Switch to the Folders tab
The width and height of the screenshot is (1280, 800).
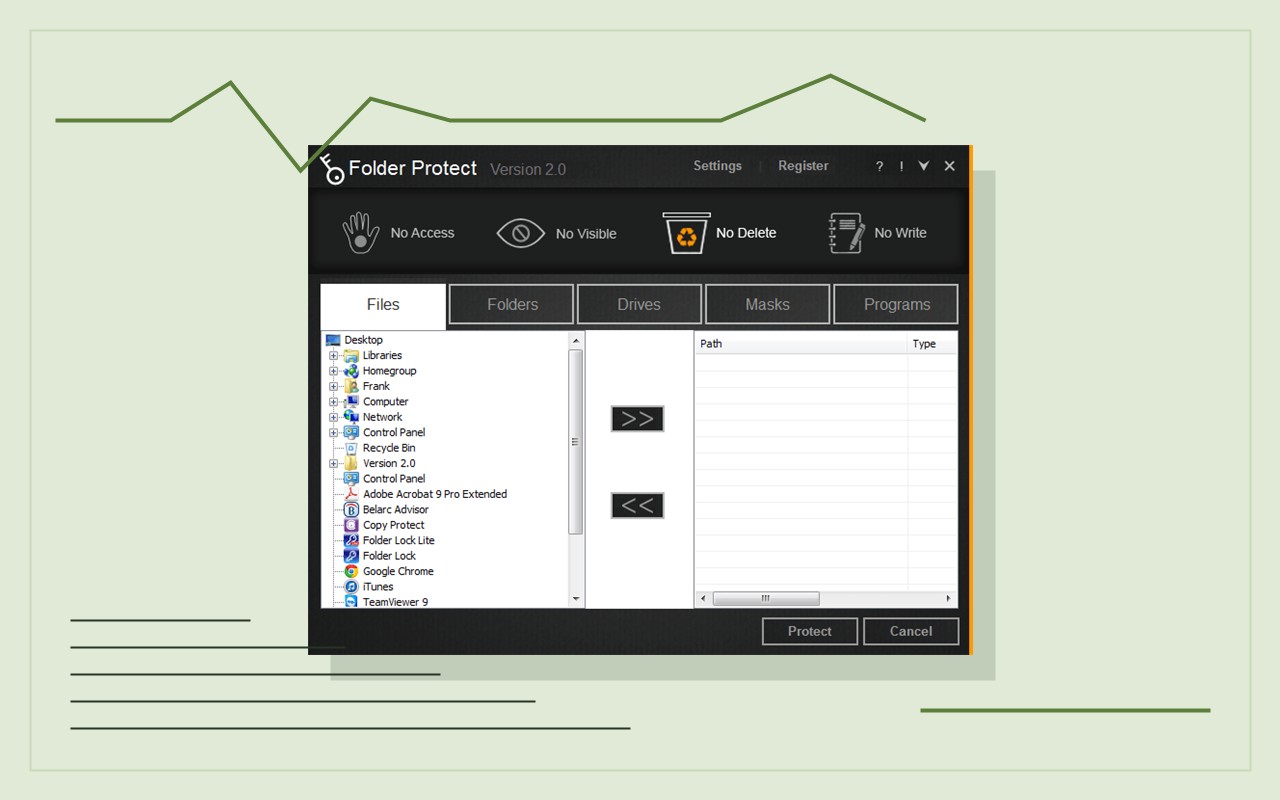pos(512,305)
